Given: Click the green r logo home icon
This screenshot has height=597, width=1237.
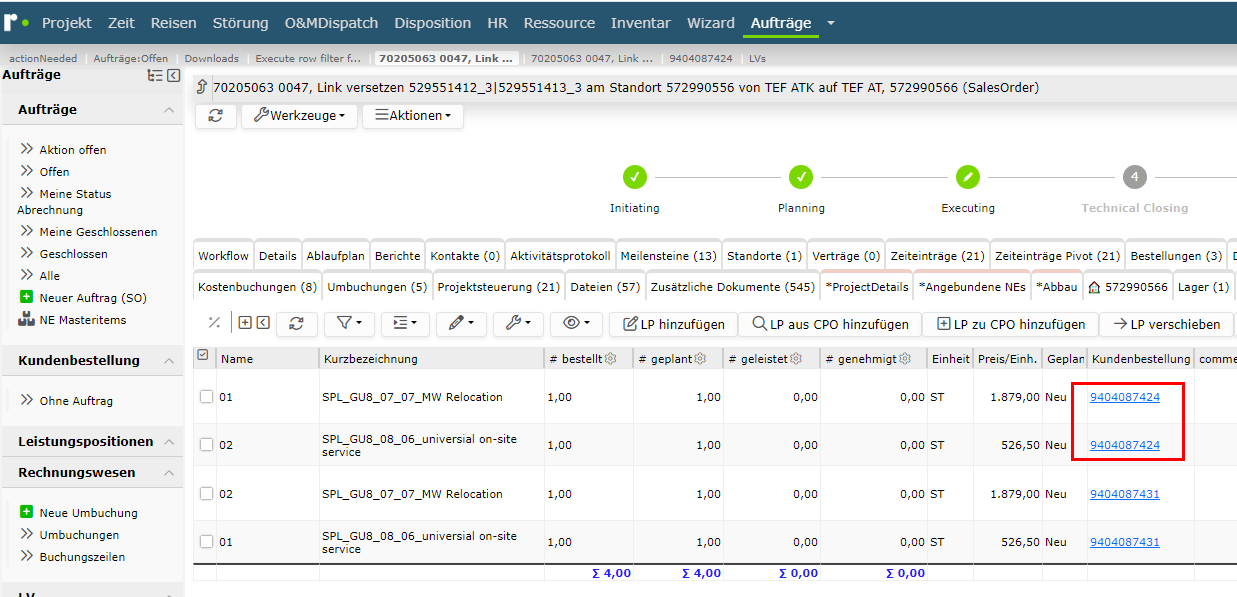Looking at the screenshot, I should 15,21.
